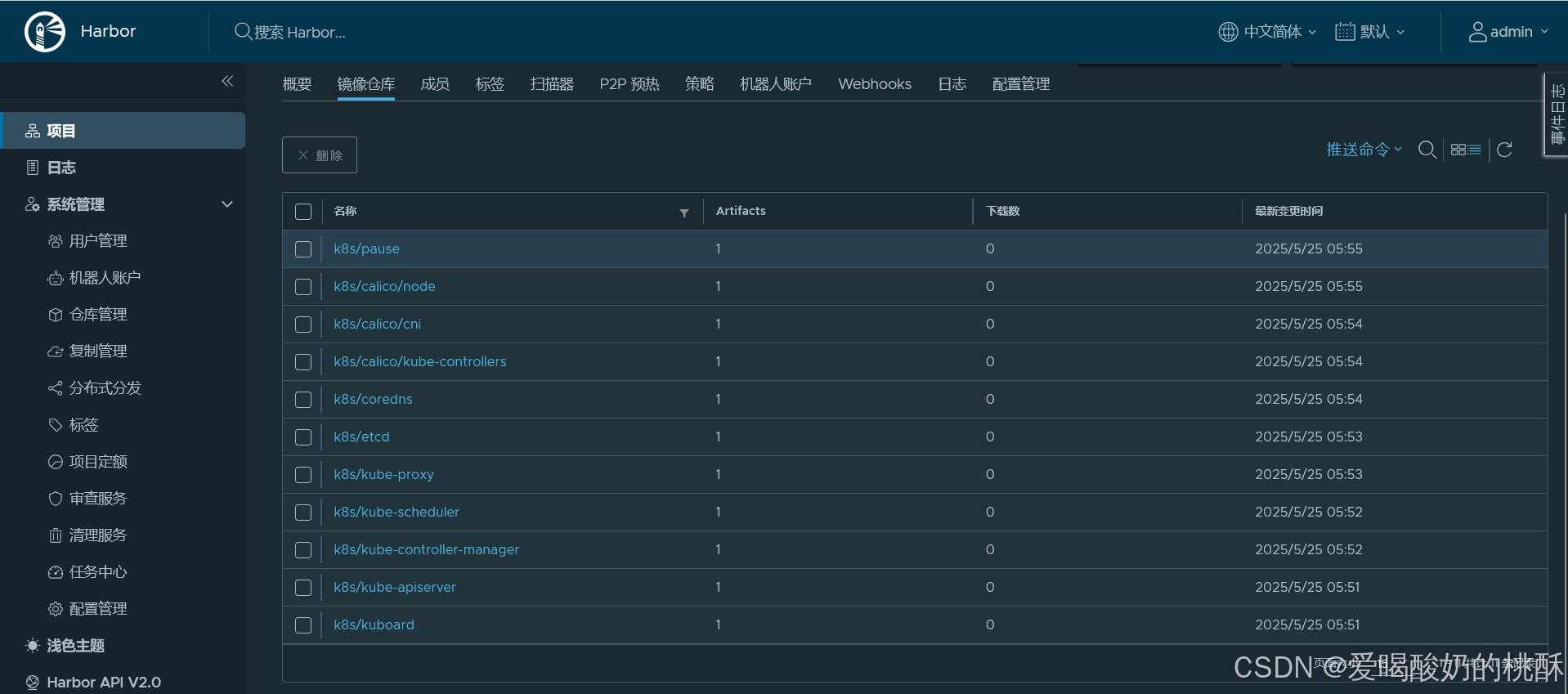Expand the 推送命令 dropdown

(1364, 150)
